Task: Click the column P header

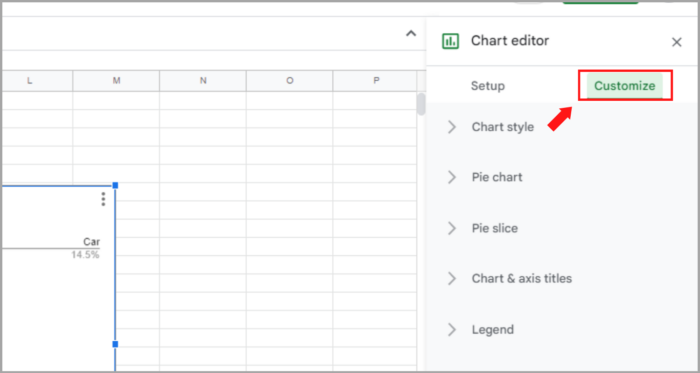Action: pos(375,81)
